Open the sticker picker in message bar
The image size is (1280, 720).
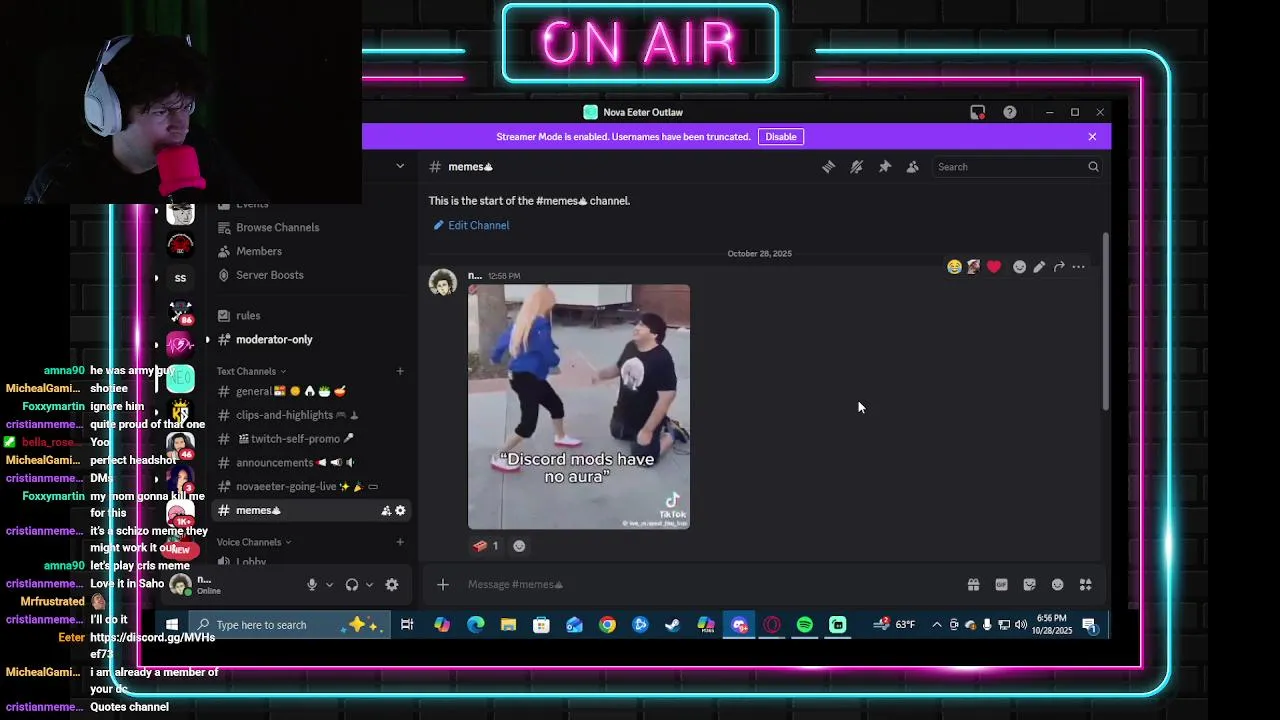click(x=1029, y=585)
